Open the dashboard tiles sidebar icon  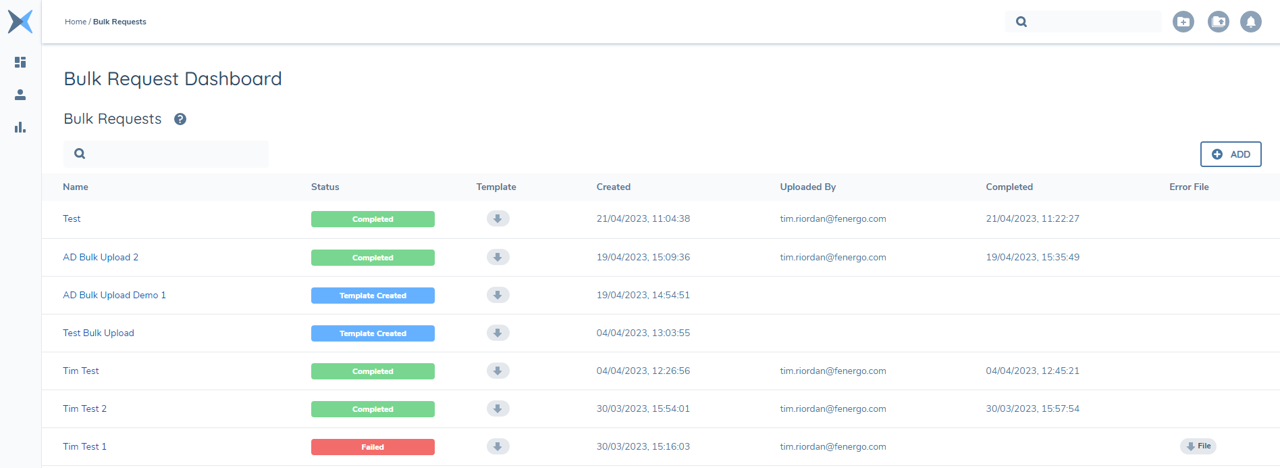(x=20, y=62)
